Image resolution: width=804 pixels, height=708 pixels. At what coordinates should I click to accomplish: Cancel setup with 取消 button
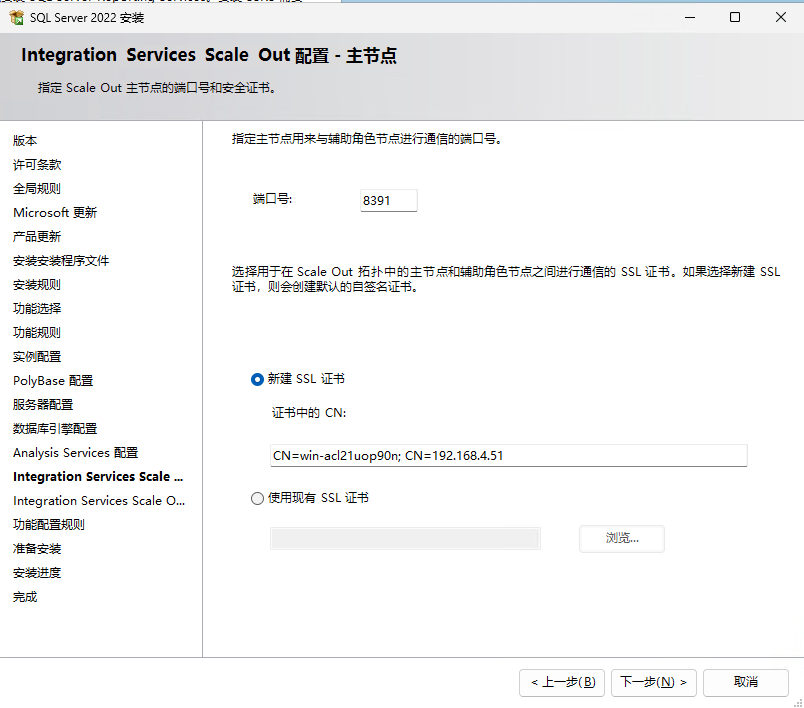tap(746, 682)
